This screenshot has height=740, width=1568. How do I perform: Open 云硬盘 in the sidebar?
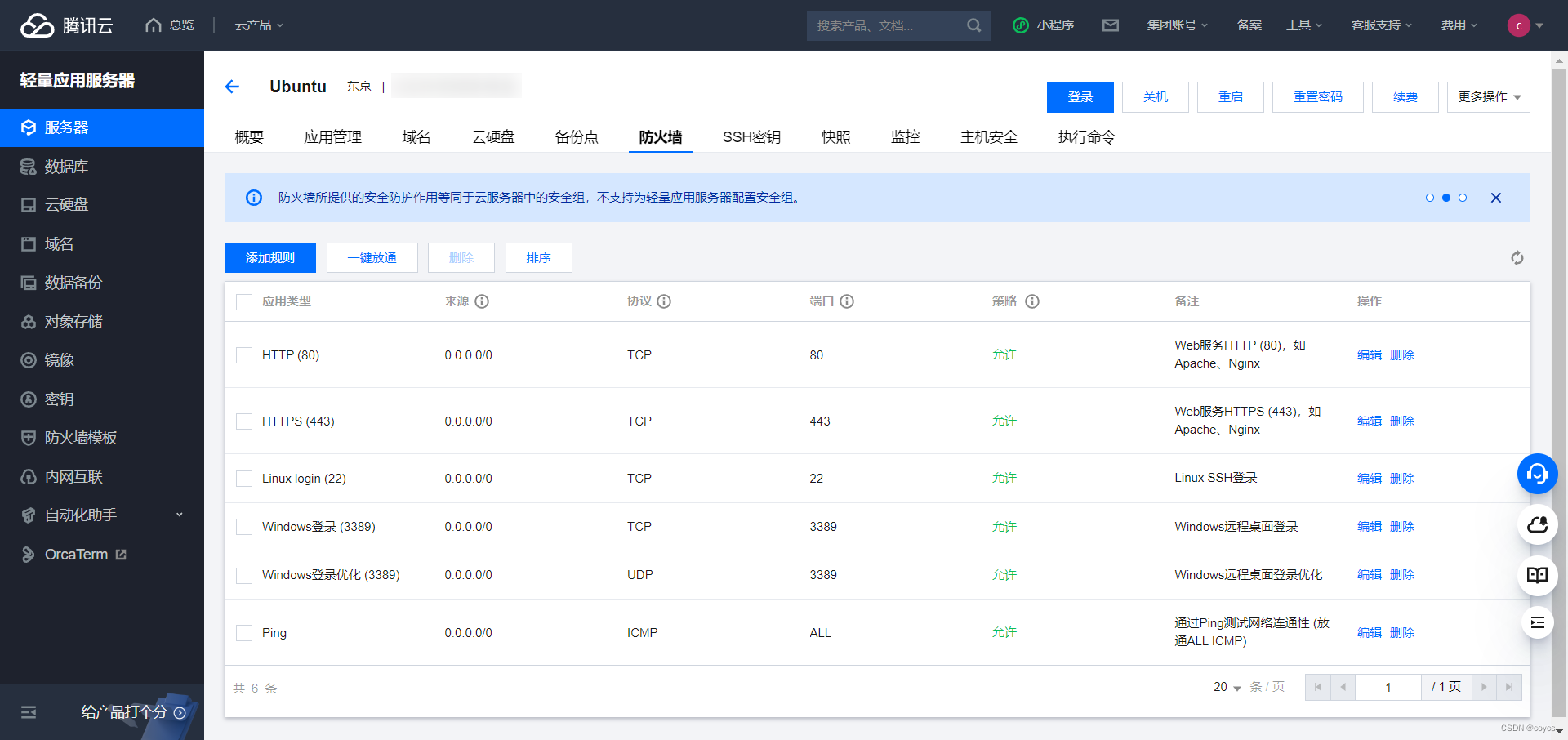(102, 205)
